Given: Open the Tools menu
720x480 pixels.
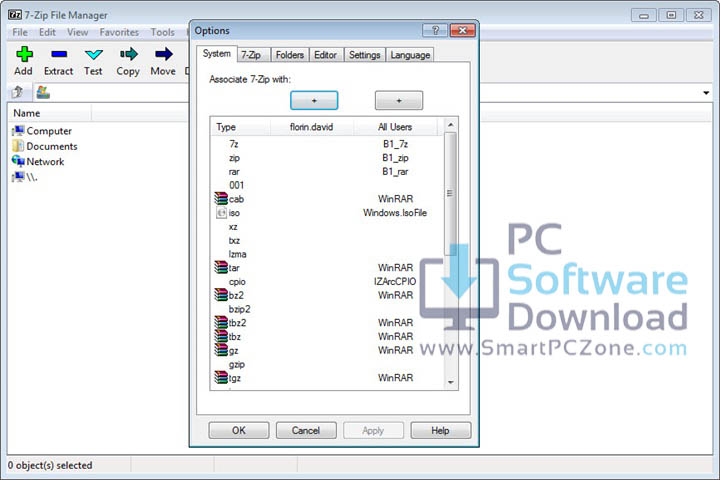Looking at the screenshot, I should (163, 32).
